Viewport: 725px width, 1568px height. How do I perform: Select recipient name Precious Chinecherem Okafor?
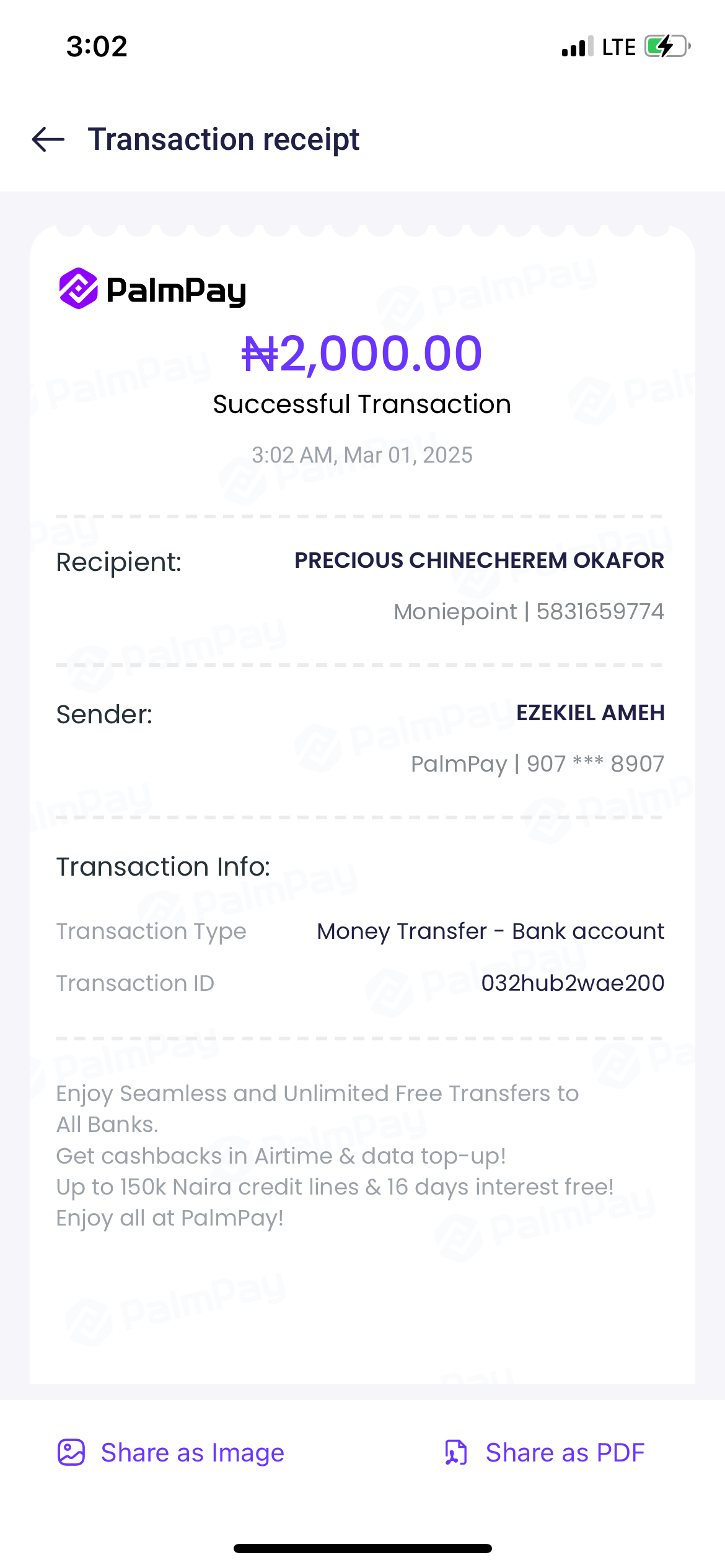(479, 560)
